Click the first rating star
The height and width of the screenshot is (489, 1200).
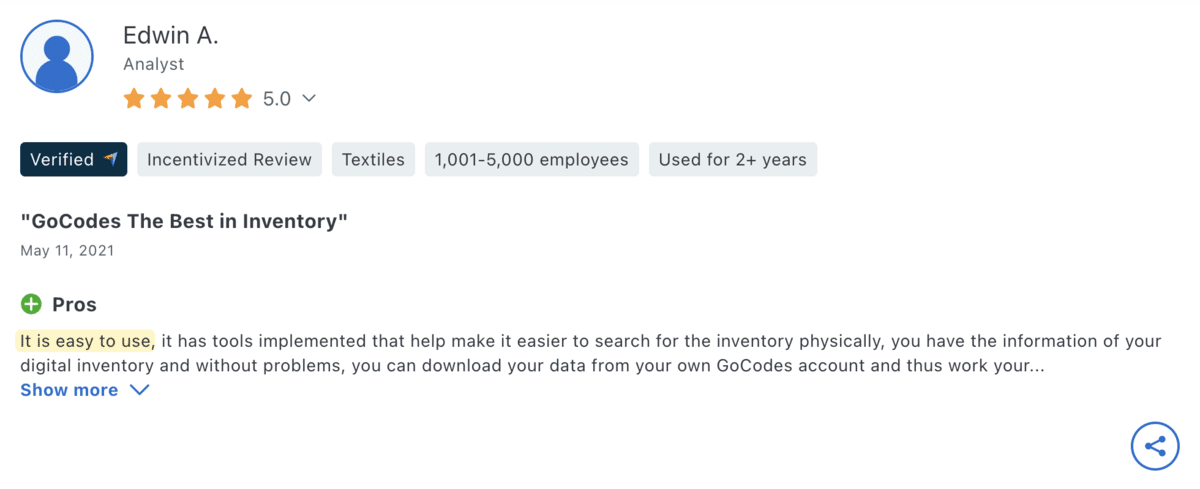pyautogui.click(x=134, y=99)
